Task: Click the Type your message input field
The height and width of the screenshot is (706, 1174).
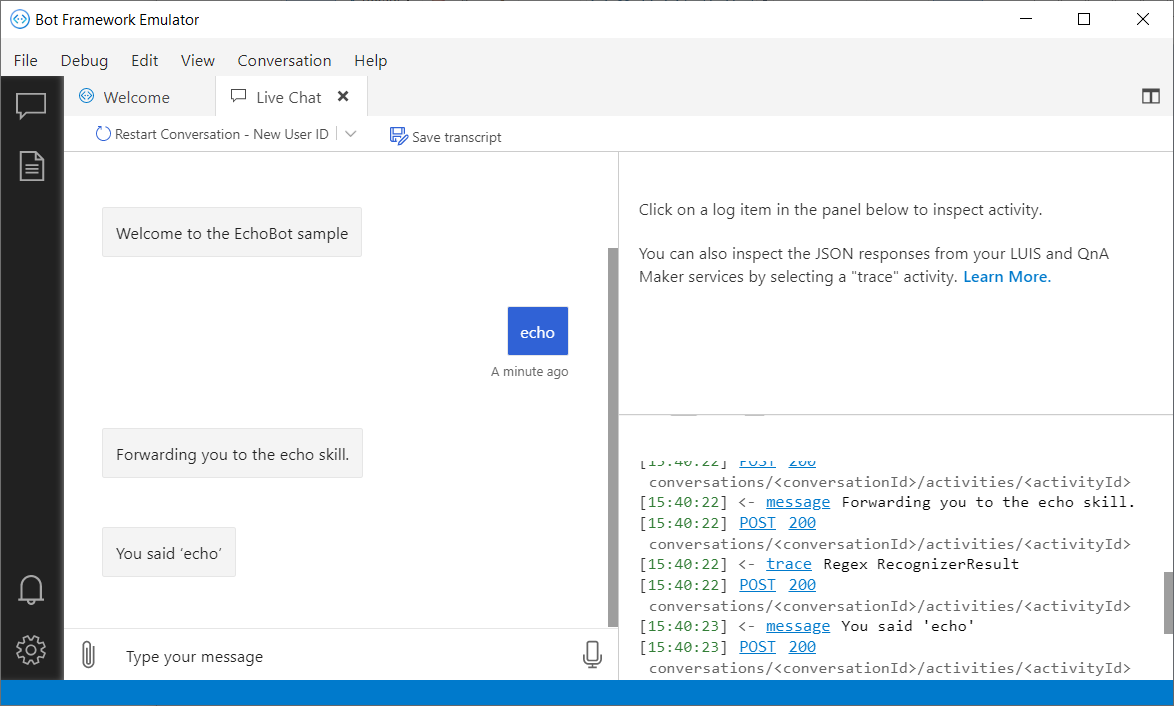Action: (300, 656)
